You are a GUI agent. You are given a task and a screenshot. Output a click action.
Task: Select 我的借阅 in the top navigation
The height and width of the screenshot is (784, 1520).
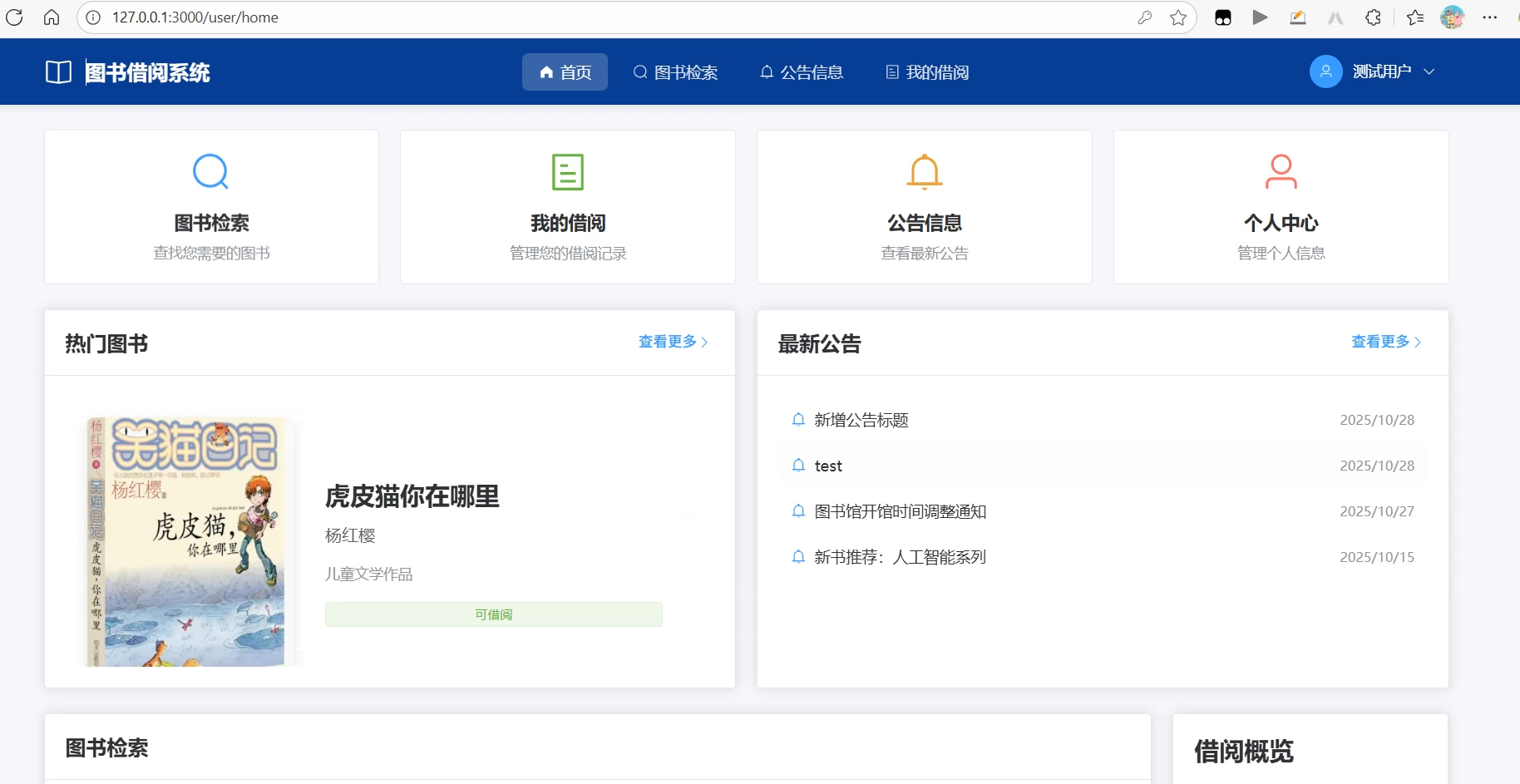pyautogui.click(x=927, y=72)
